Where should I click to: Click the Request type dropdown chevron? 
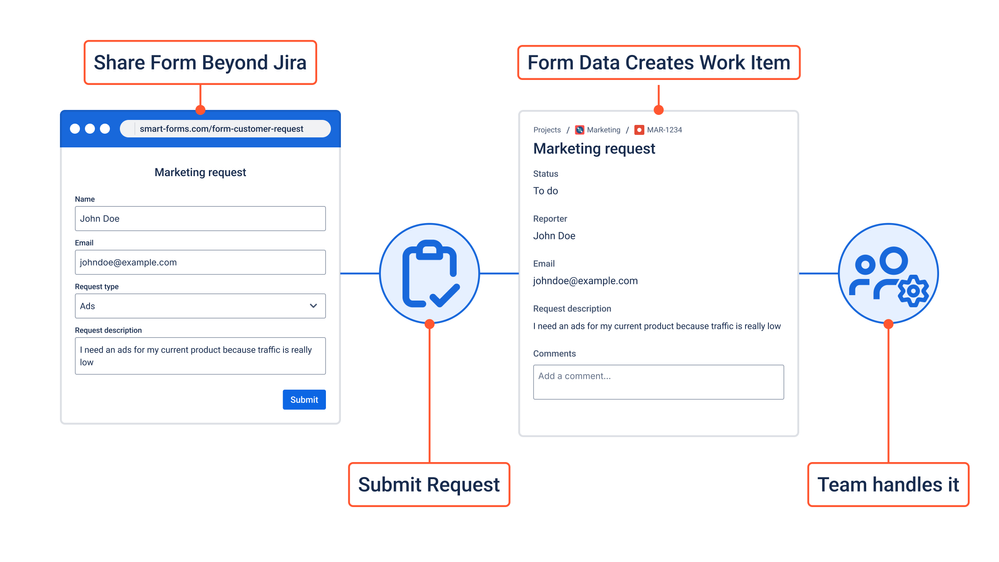point(313,306)
